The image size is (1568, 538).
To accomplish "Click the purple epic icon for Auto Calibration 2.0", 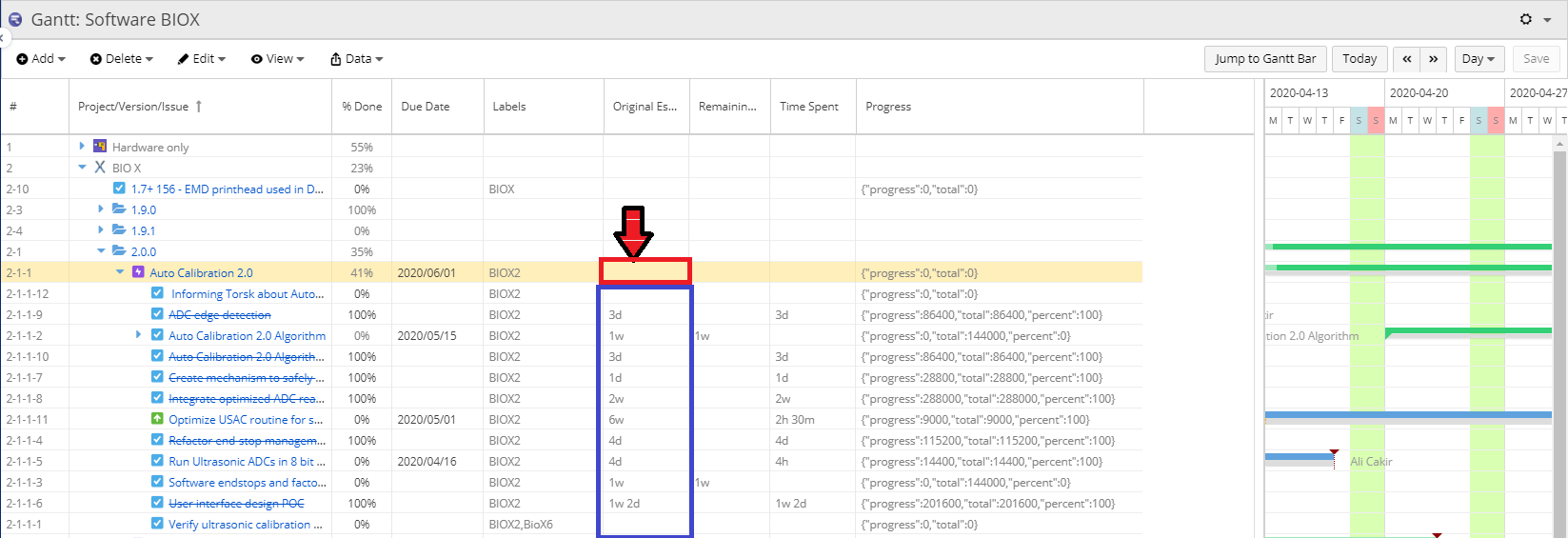I will [138, 272].
